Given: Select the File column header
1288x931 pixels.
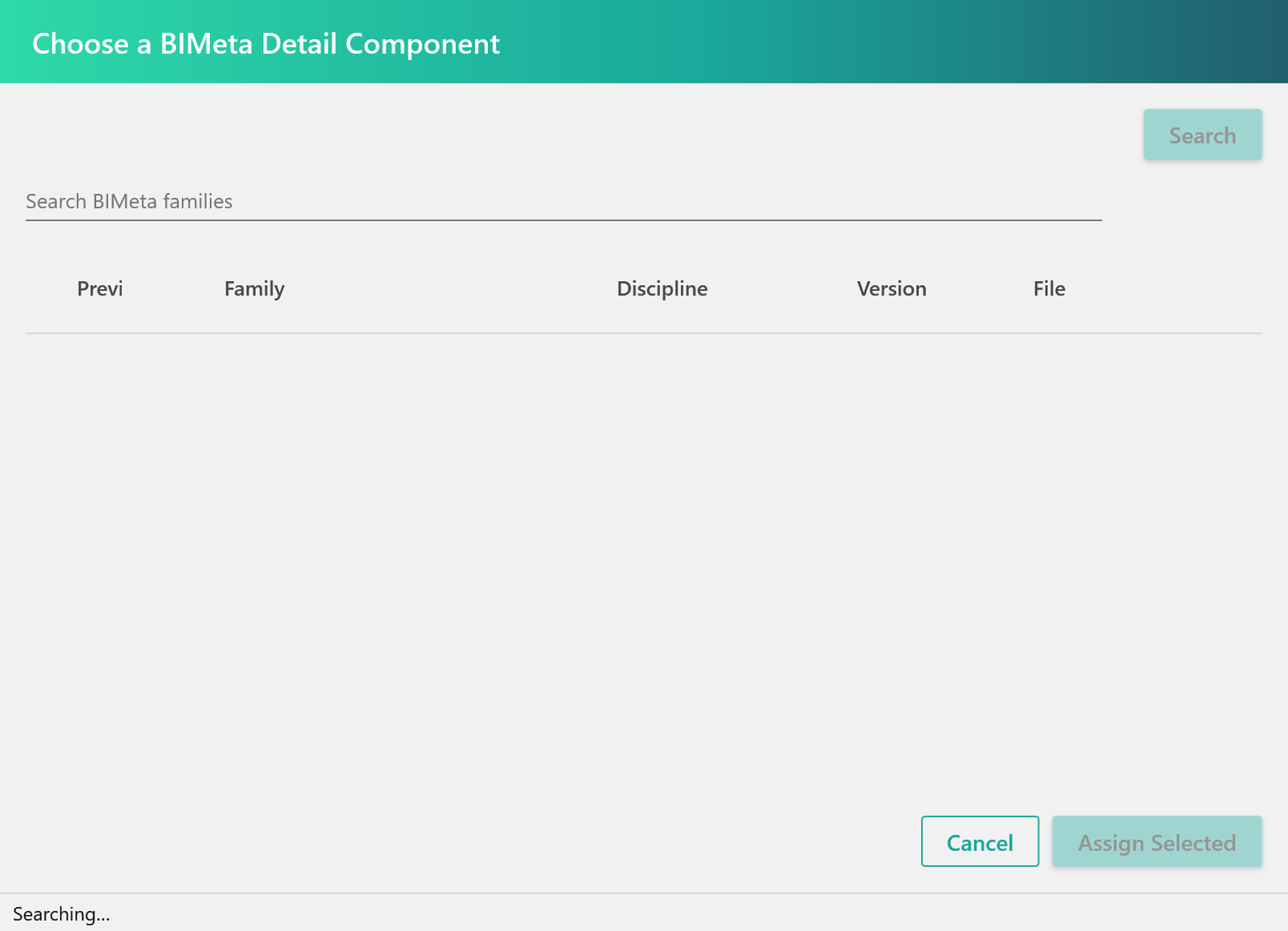Looking at the screenshot, I should tap(1049, 288).
